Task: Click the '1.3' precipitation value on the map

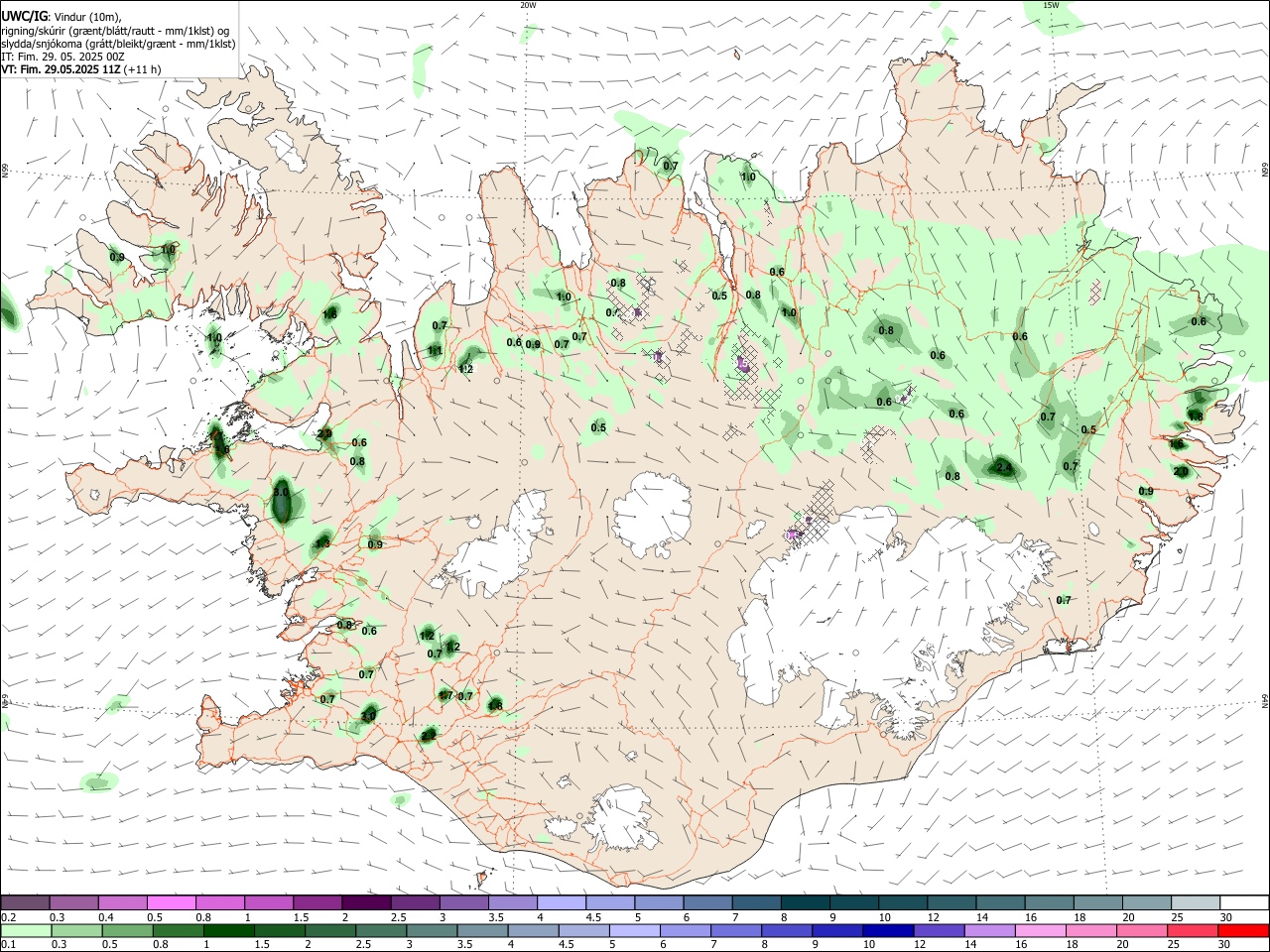Action: point(322,543)
